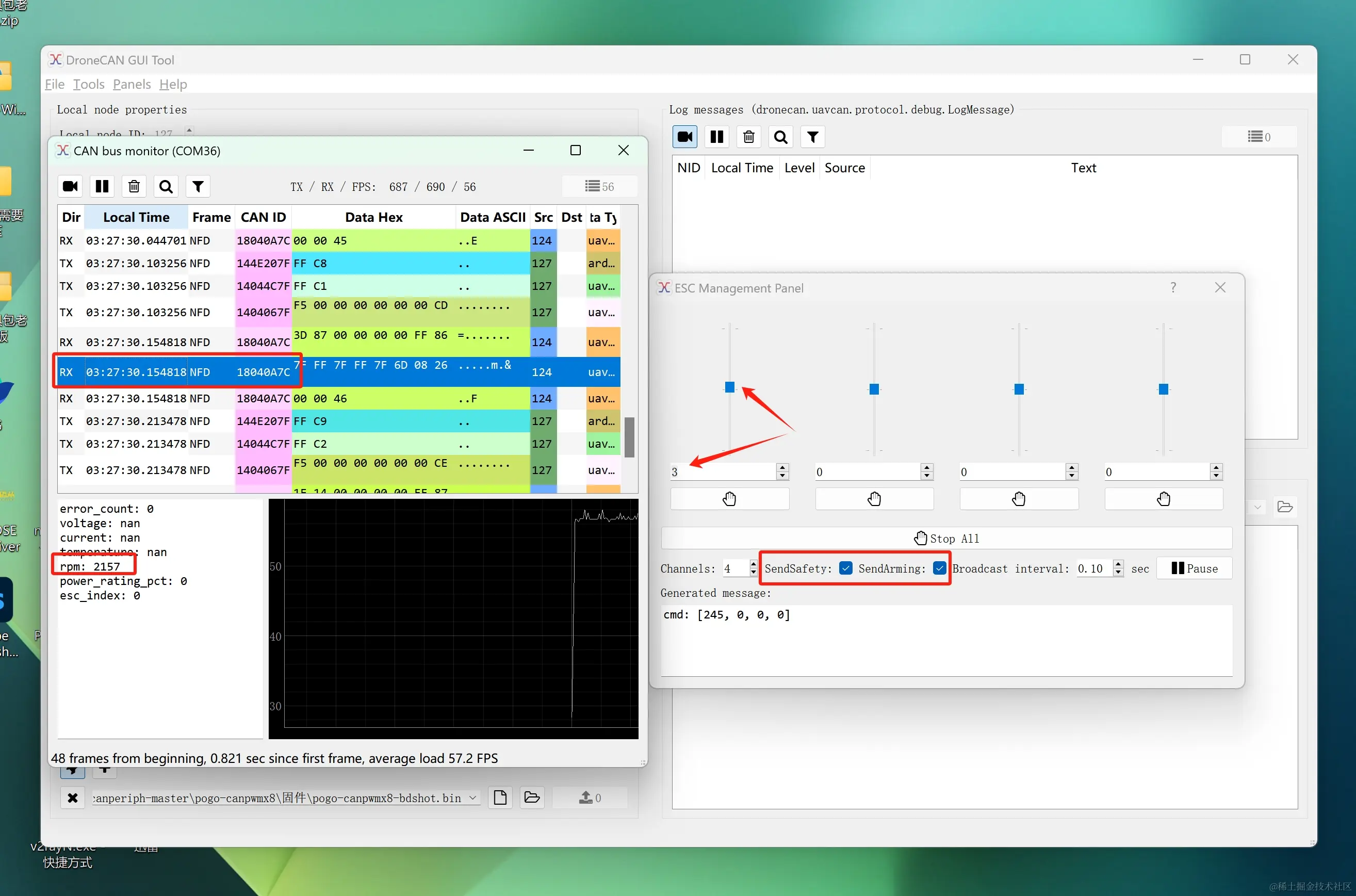Click the blank file icon beside firmware path
This screenshot has height=896, width=1356.
[x=500, y=797]
